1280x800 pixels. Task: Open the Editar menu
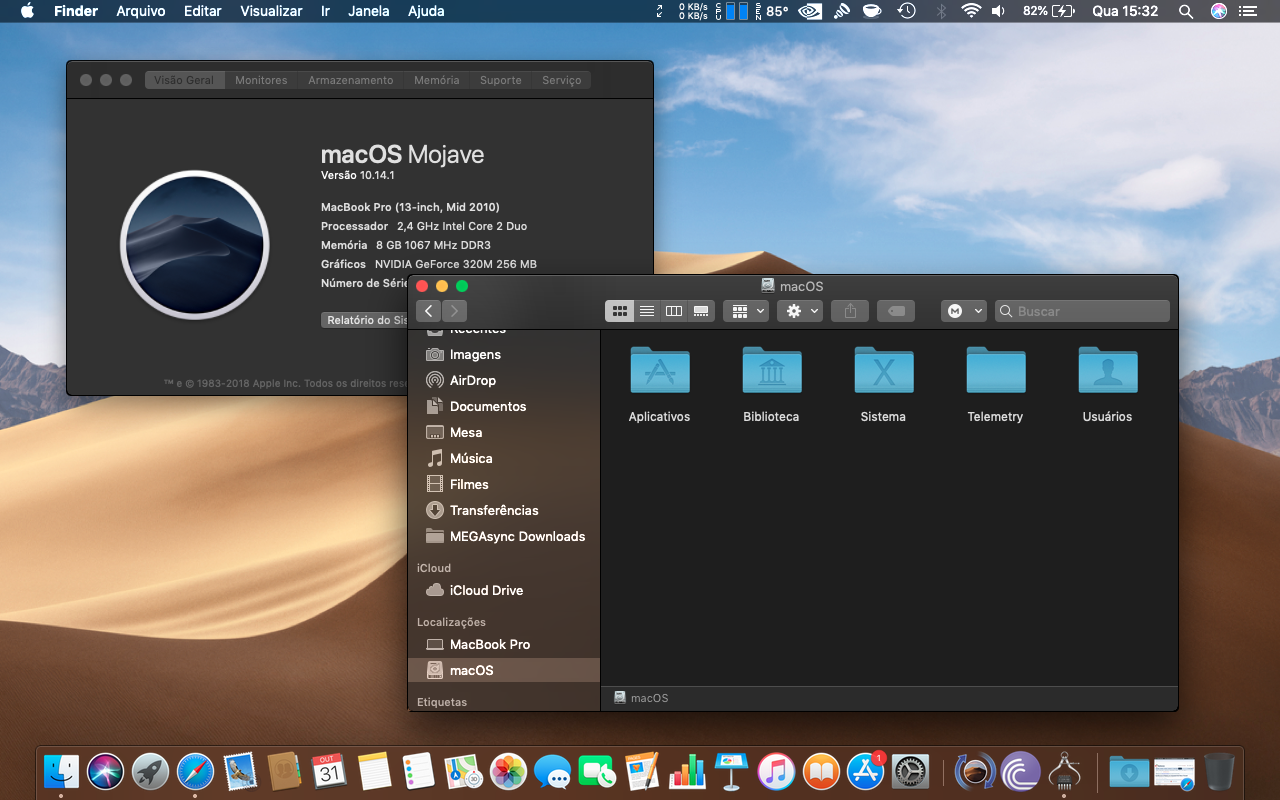(x=203, y=11)
